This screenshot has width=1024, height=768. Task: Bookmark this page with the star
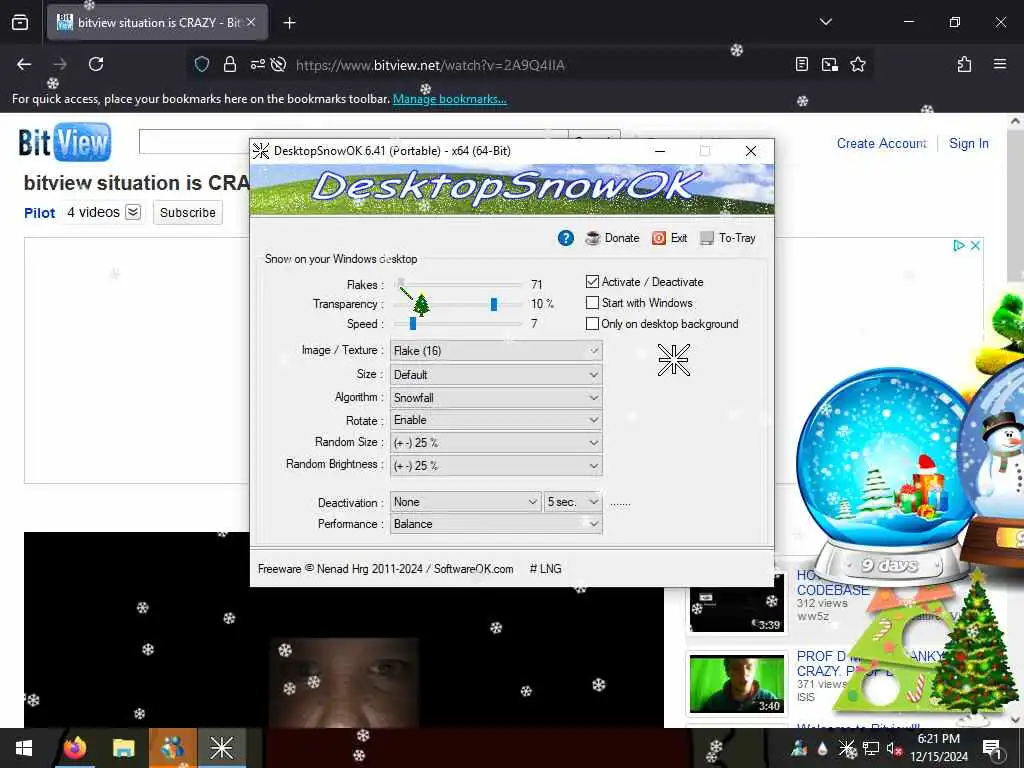858,64
